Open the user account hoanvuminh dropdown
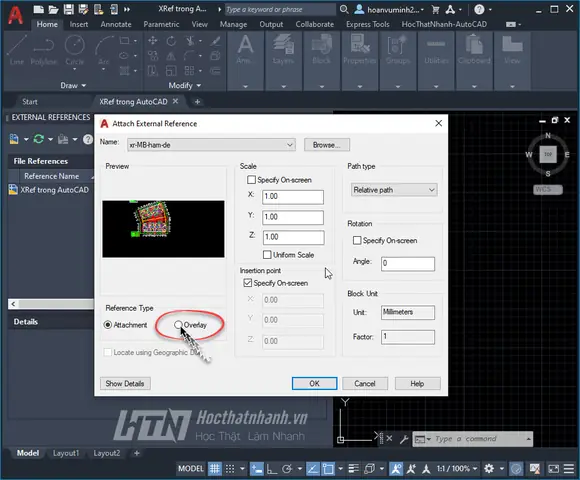580x480 pixels. coord(390,9)
